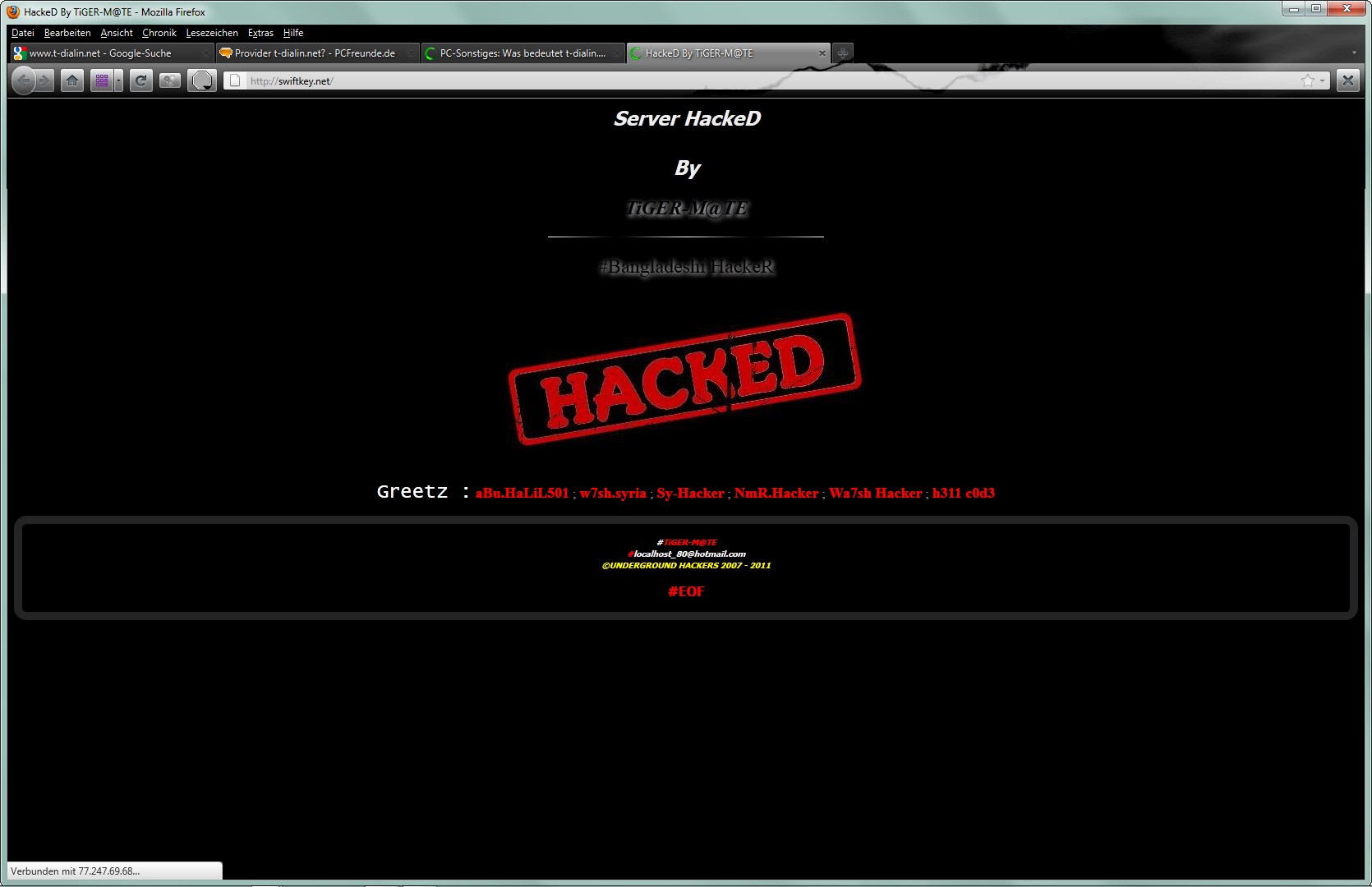Bookmark this page with the star icon

(x=1308, y=80)
